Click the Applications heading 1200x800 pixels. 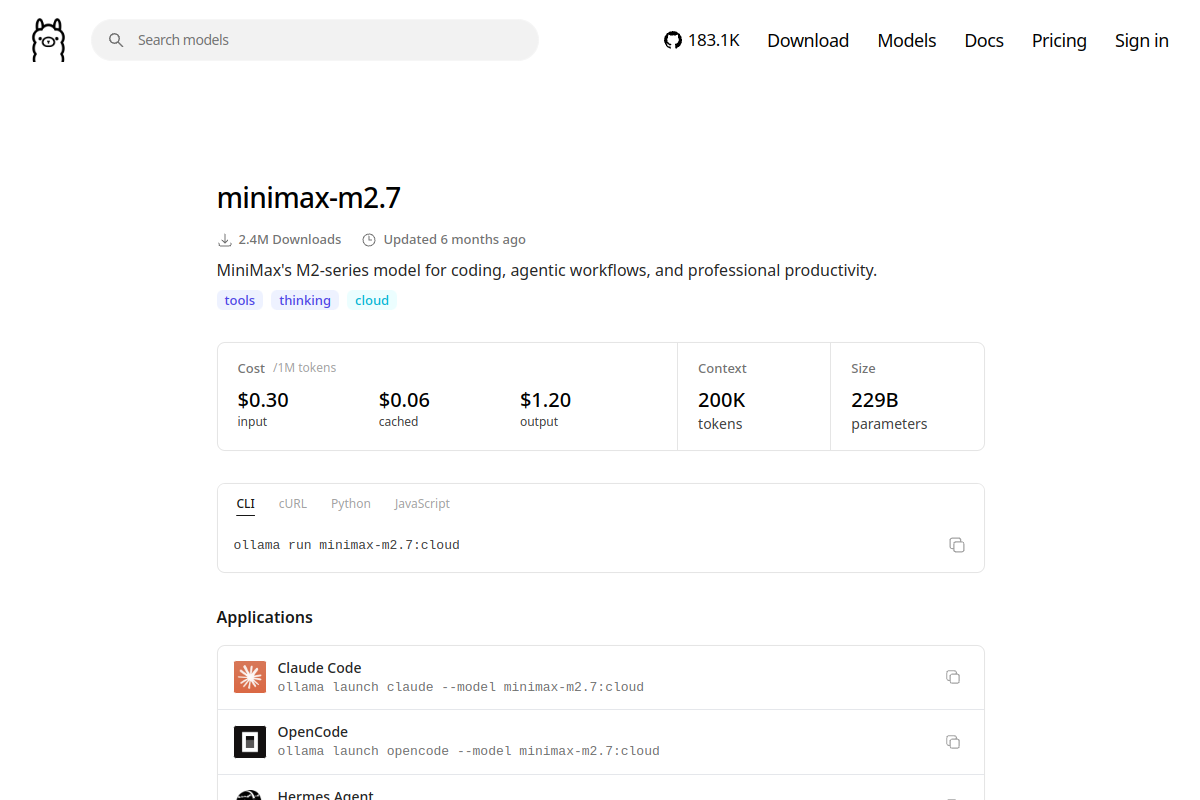click(x=265, y=617)
